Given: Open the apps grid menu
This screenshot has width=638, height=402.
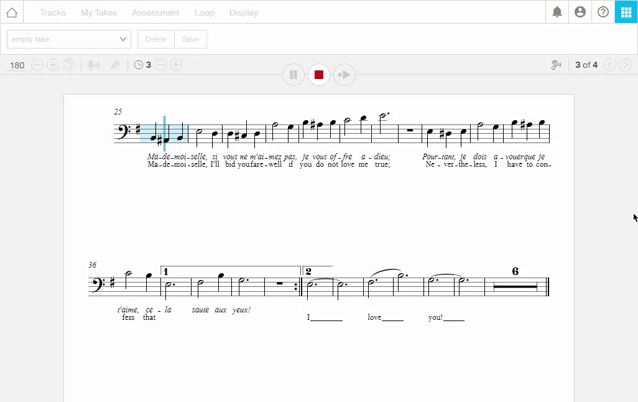Looking at the screenshot, I should click(626, 12).
